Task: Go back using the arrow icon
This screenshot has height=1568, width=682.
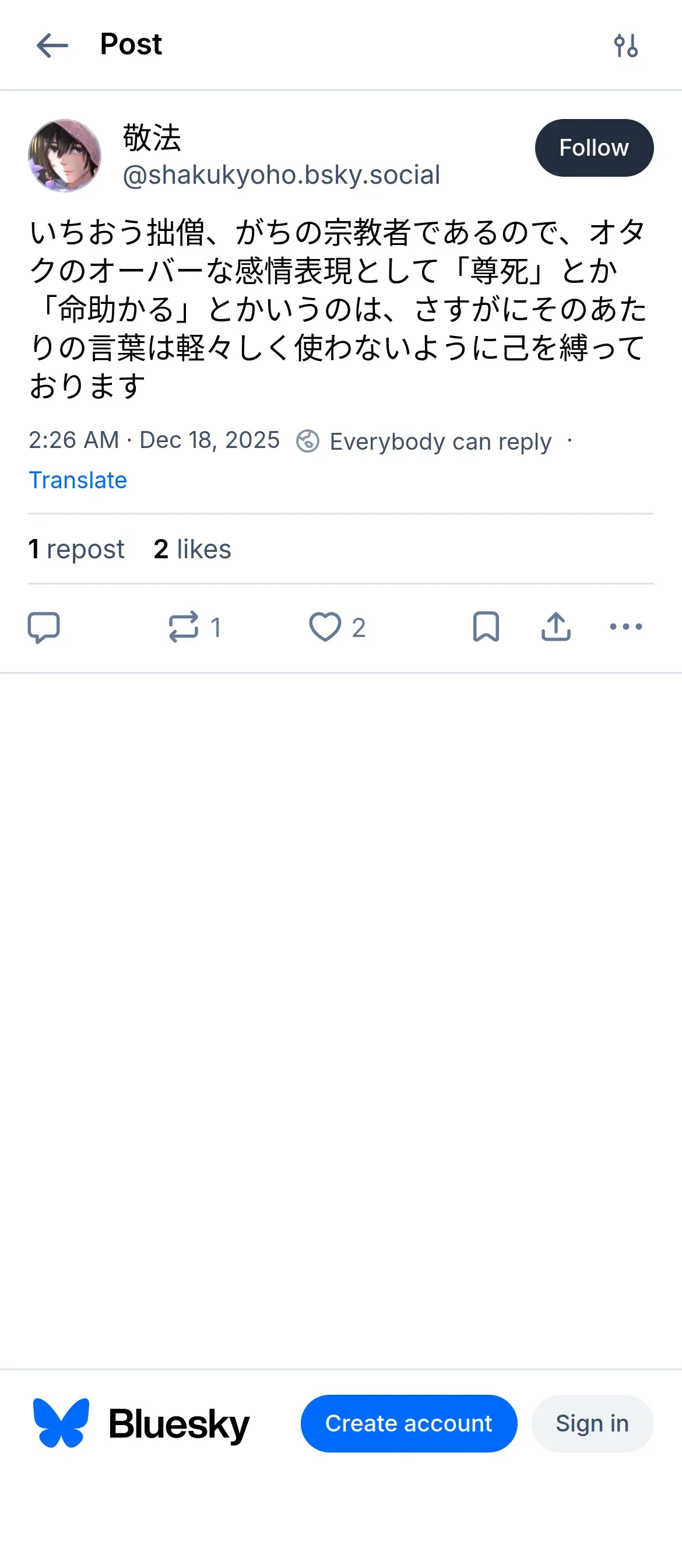Action: click(52, 45)
